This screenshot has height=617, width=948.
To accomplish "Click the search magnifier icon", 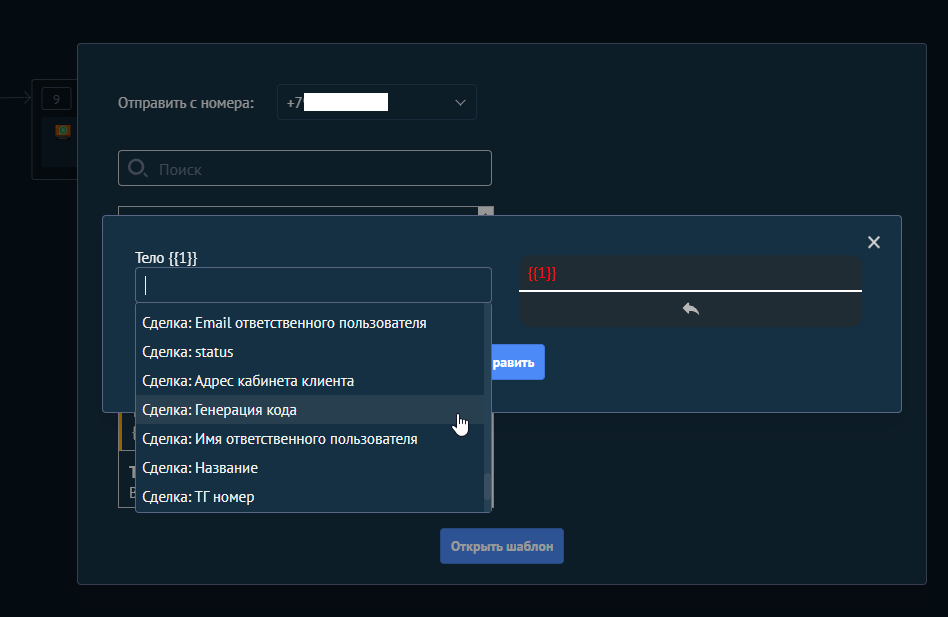I will [x=137, y=168].
